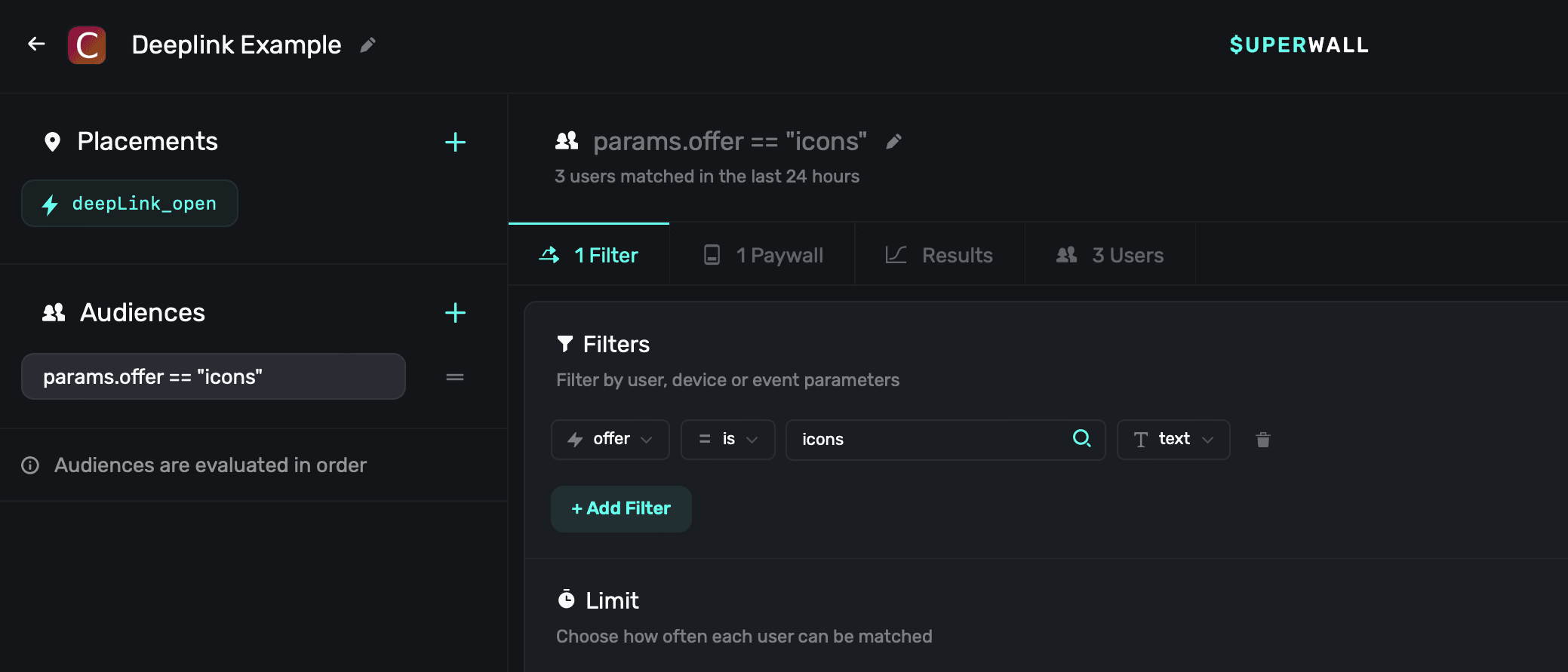This screenshot has height=672, width=1568.
Task: Switch to the 1 Paywall tab
Action: (762, 255)
